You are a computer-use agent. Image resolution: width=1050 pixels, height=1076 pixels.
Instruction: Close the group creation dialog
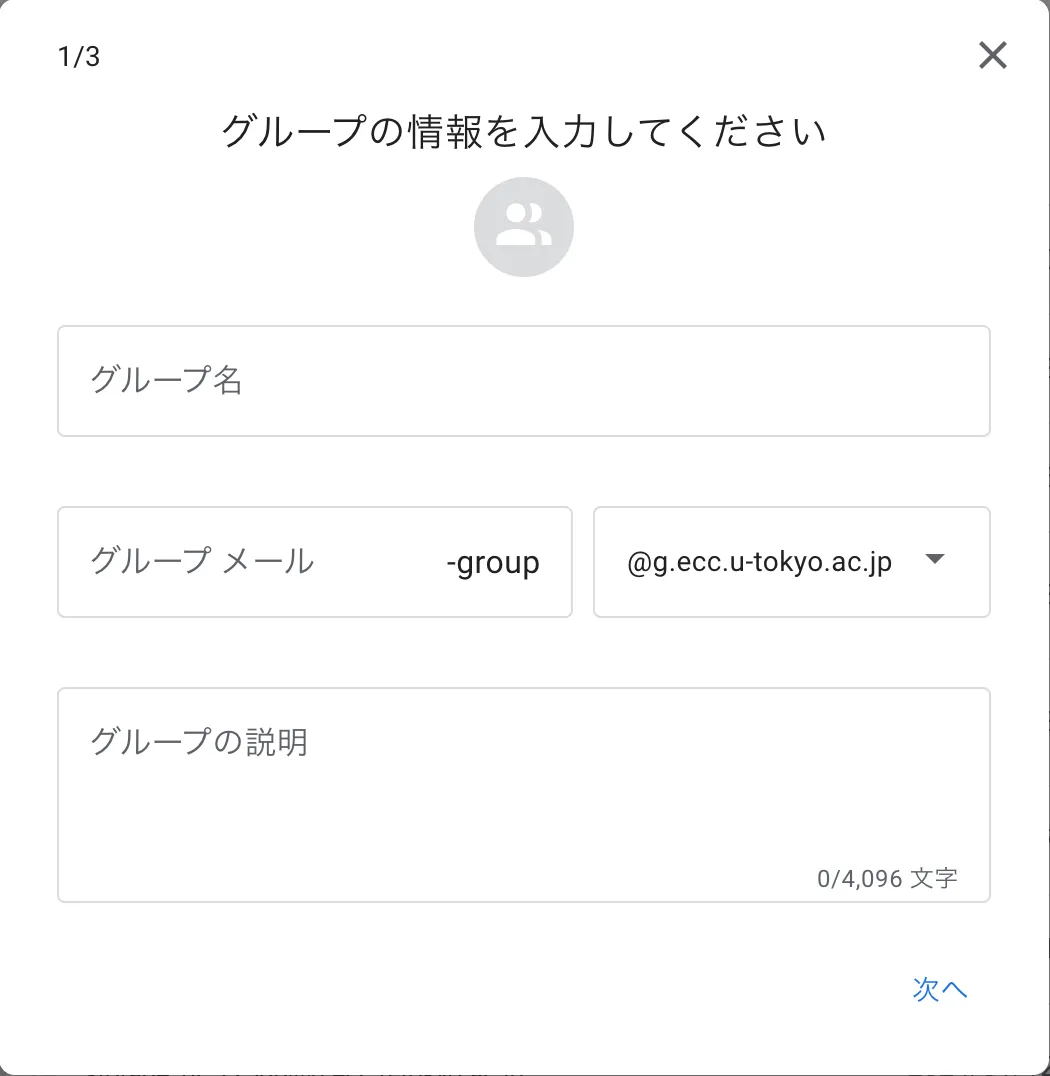[992, 56]
